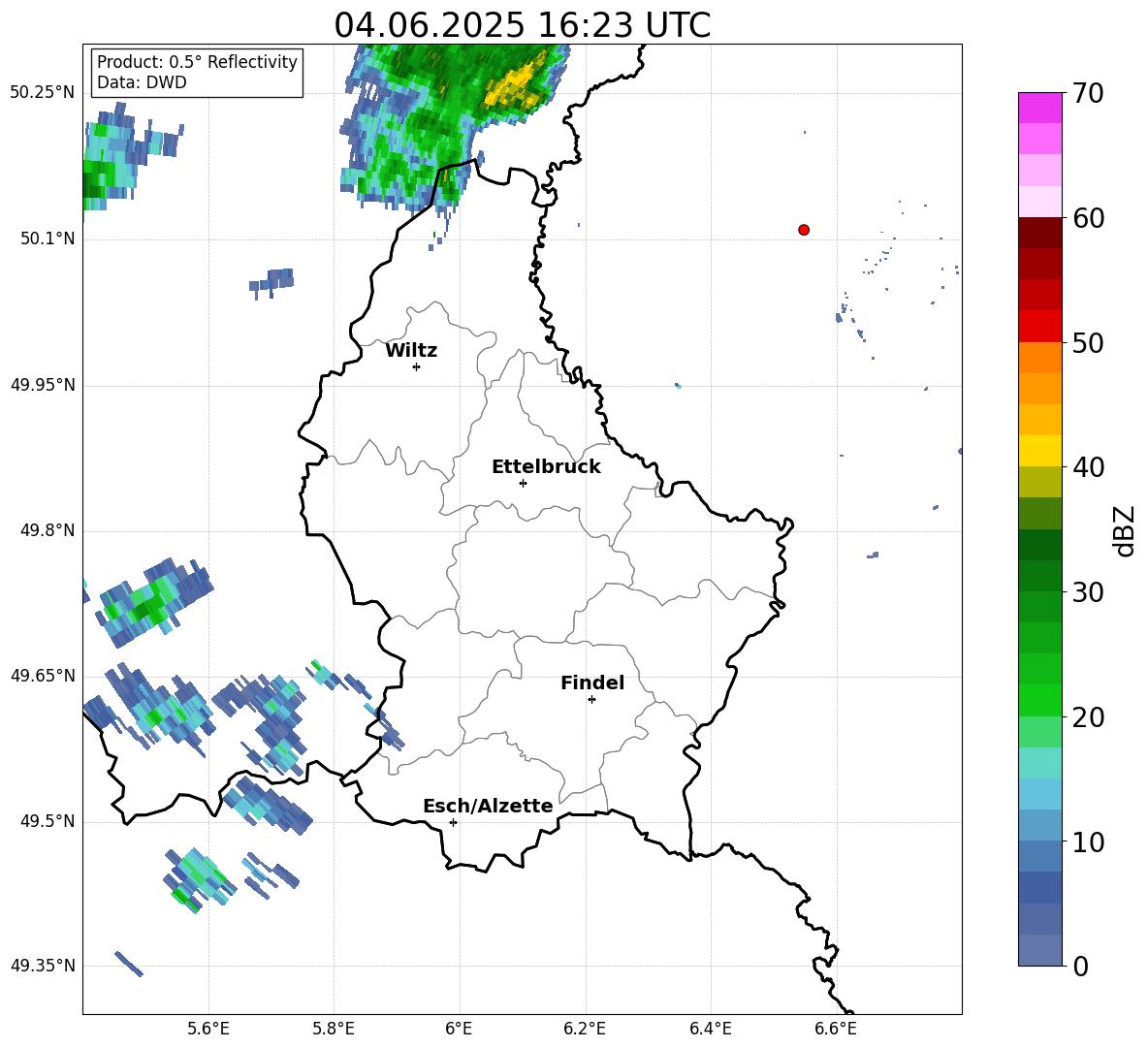Viewport: 1148px width, 1048px height.
Task: Click the 30 colorbar tick label
Action: tap(1088, 592)
